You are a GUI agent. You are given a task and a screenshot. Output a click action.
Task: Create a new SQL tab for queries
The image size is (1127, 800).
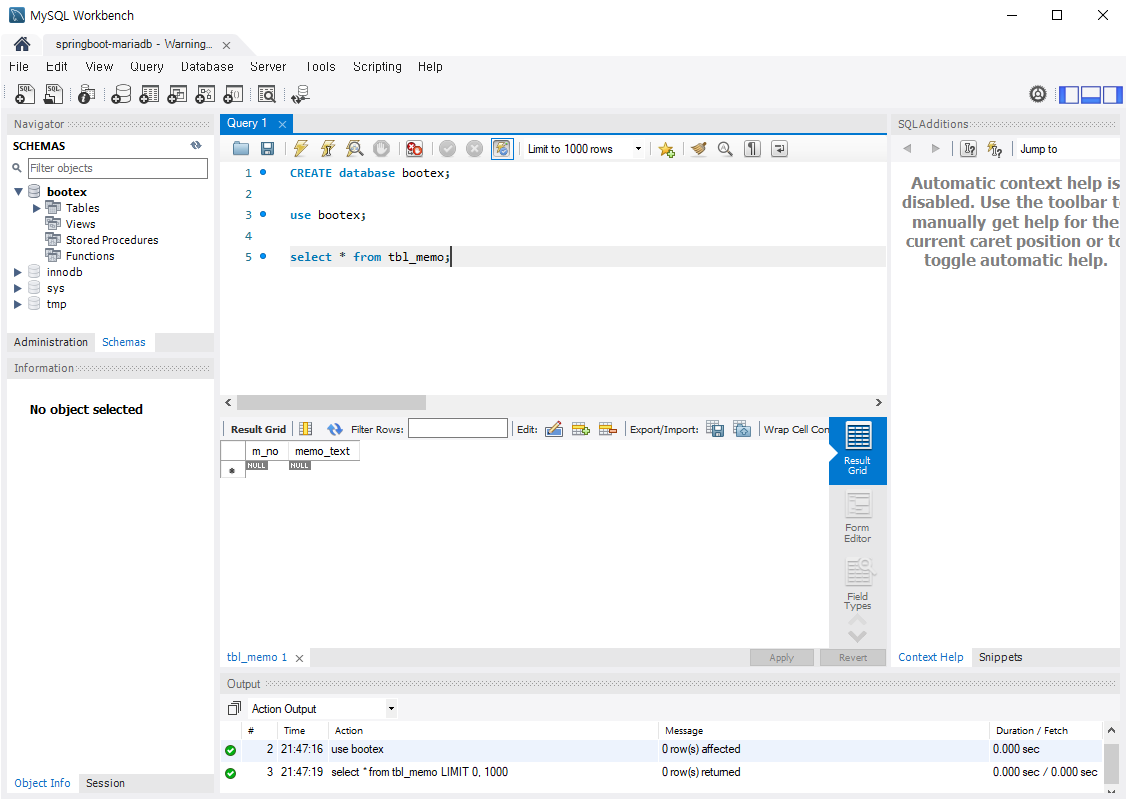25,94
